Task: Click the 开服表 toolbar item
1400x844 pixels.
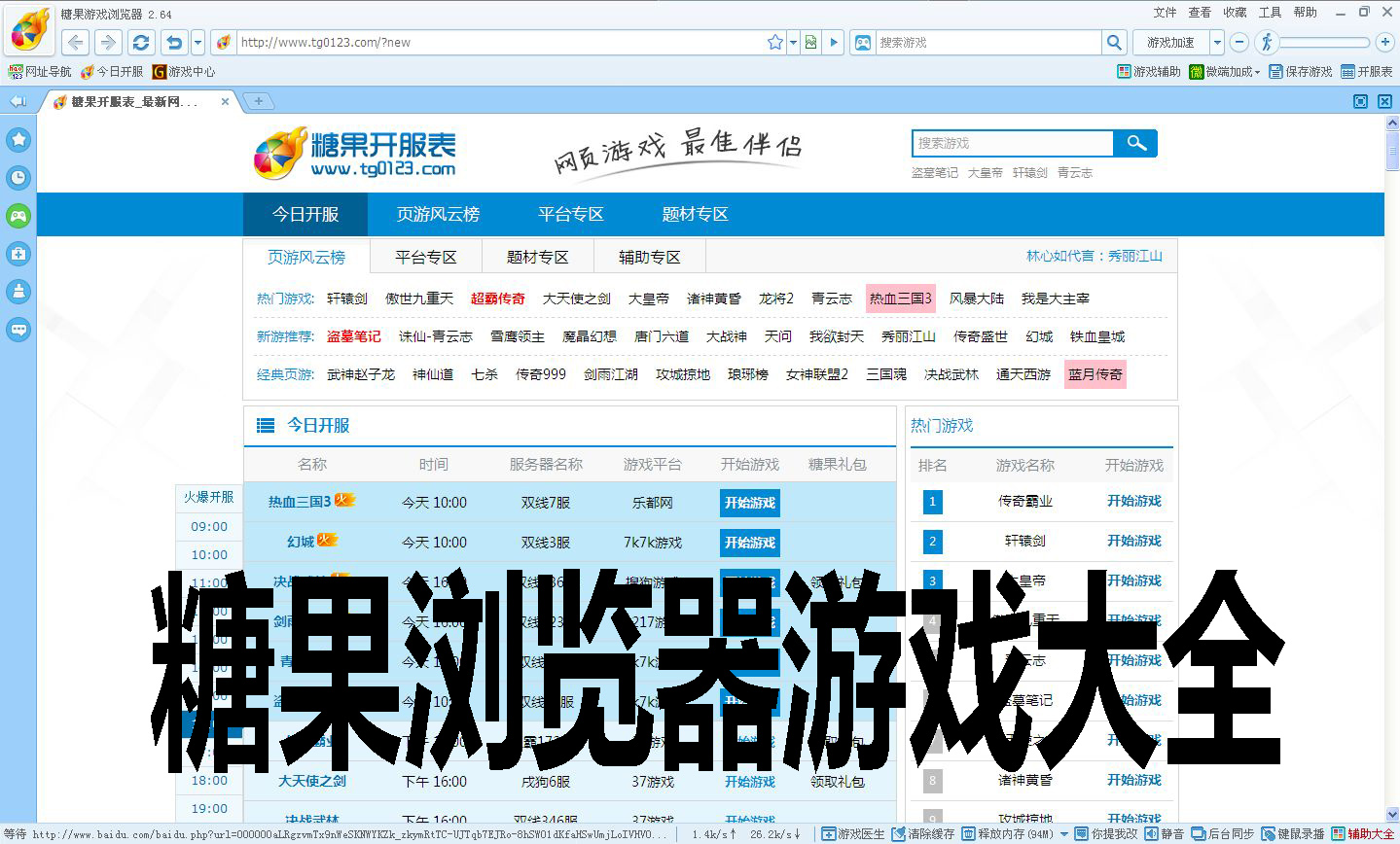Action: pyautogui.click(x=1366, y=71)
